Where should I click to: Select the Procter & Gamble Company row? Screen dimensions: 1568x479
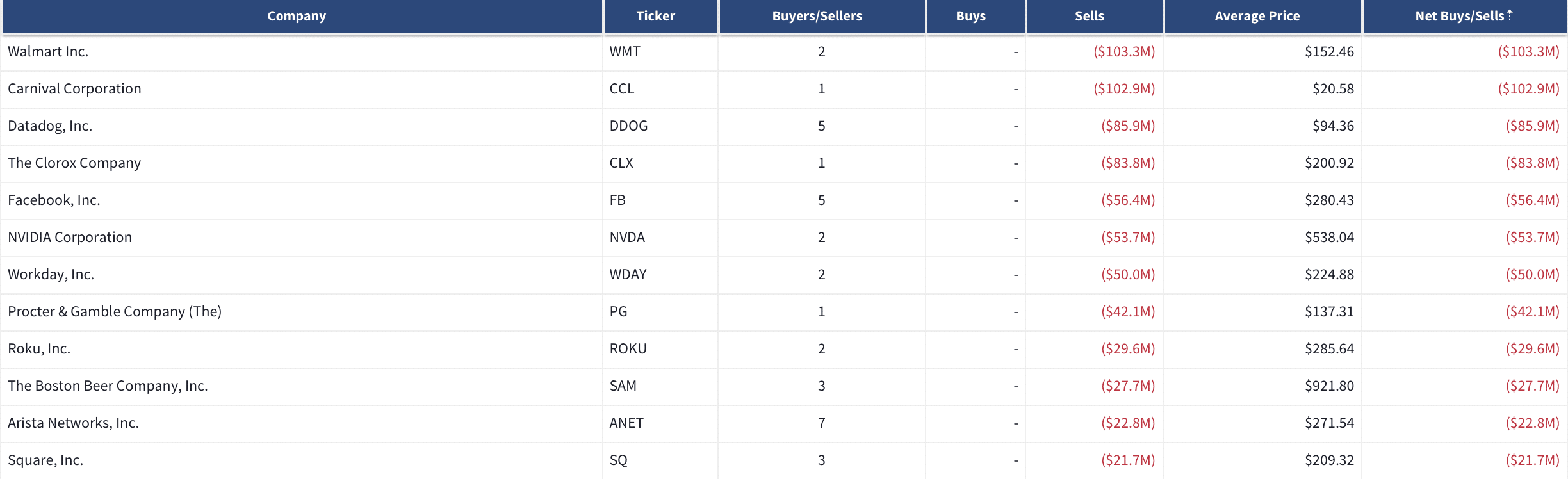click(784, 311)
